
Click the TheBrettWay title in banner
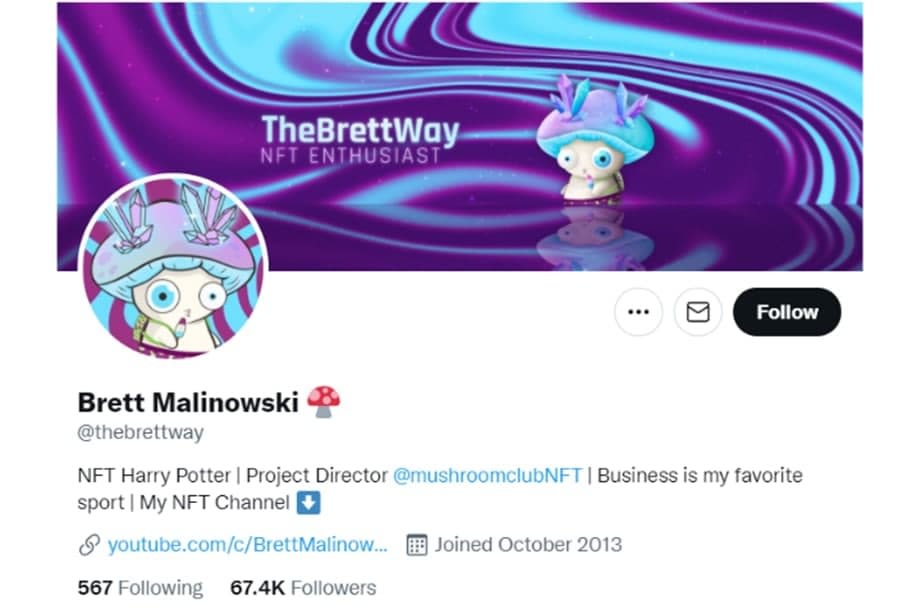pos(360,130)
